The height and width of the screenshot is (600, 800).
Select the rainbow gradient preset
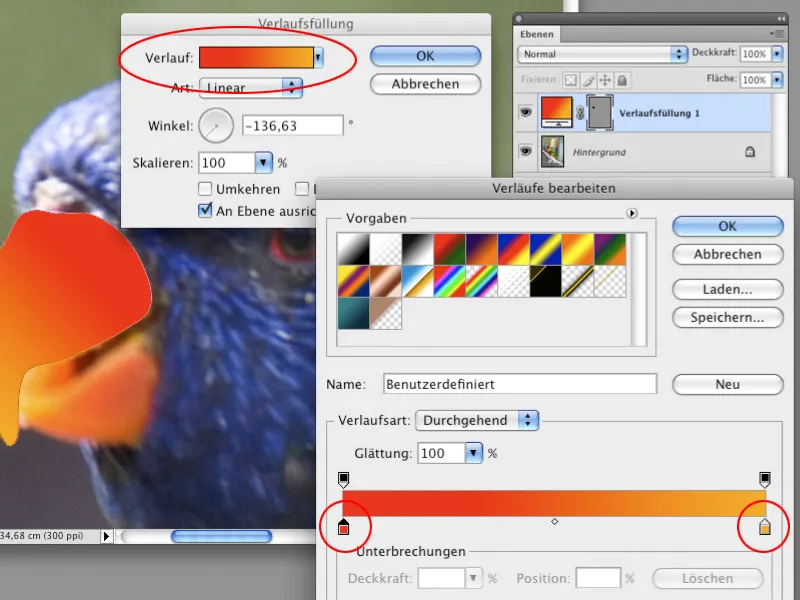(450, 281)
